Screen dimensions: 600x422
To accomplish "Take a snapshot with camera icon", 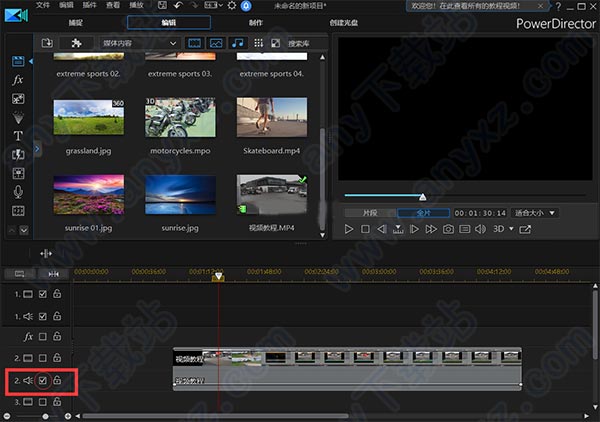I will click(448, 229).
